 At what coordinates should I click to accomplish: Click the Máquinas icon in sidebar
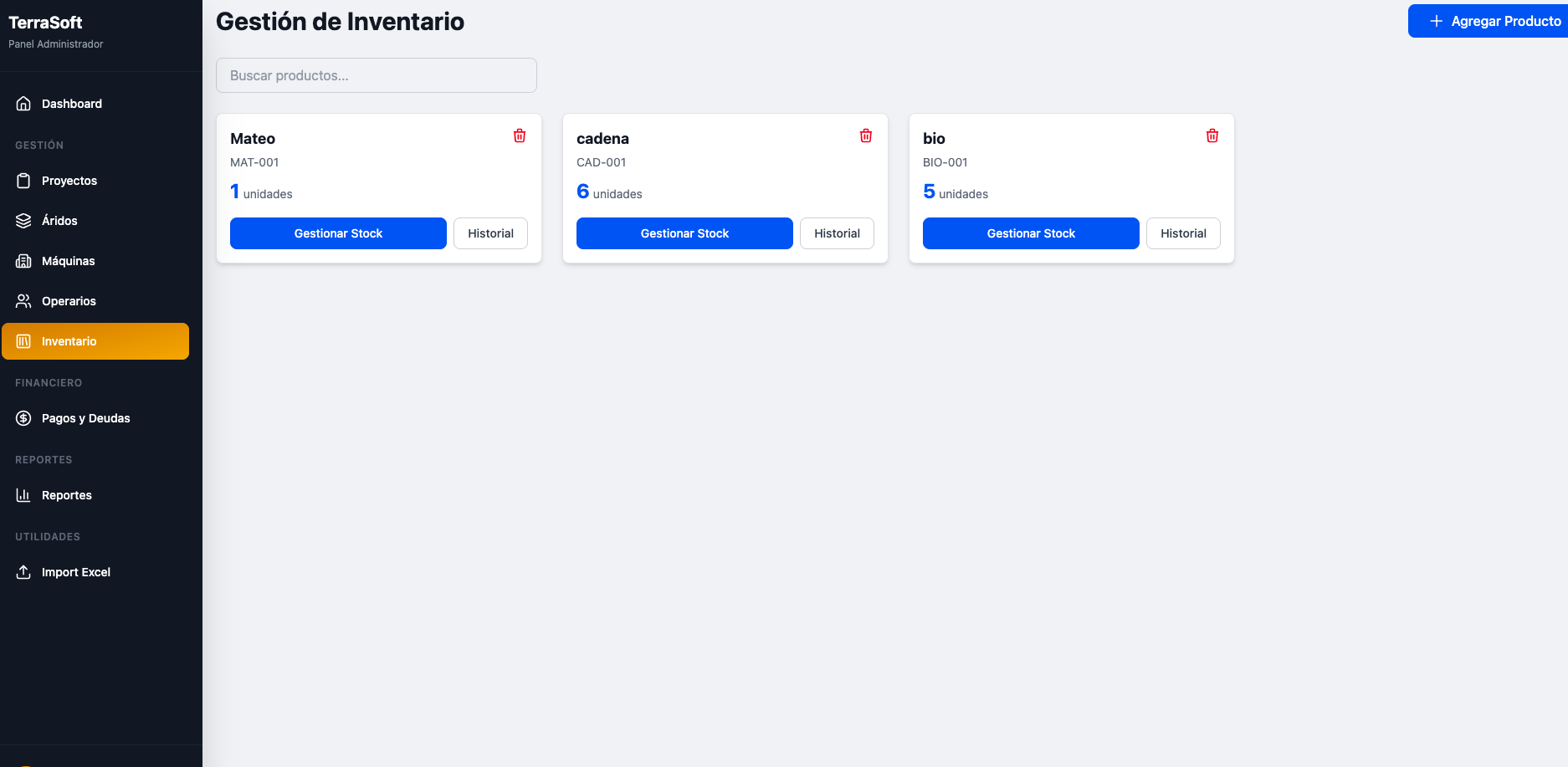click(x=23, y=261)
